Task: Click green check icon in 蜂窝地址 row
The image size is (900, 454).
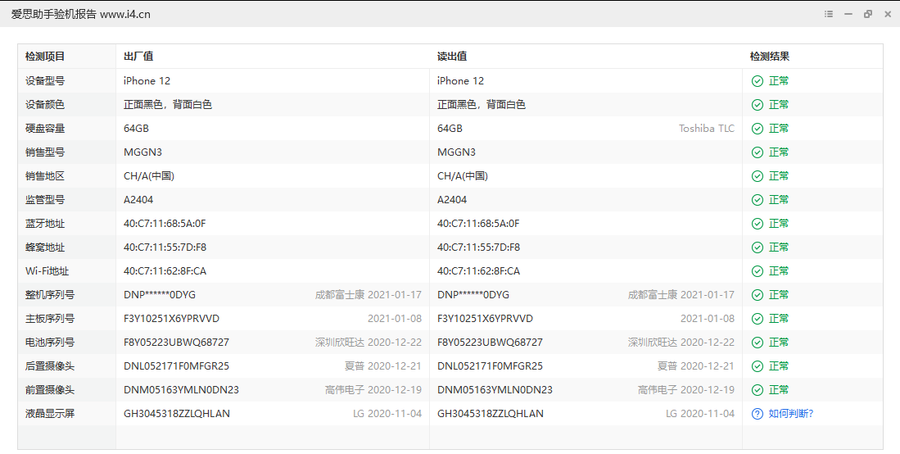Action: [757, 247]
